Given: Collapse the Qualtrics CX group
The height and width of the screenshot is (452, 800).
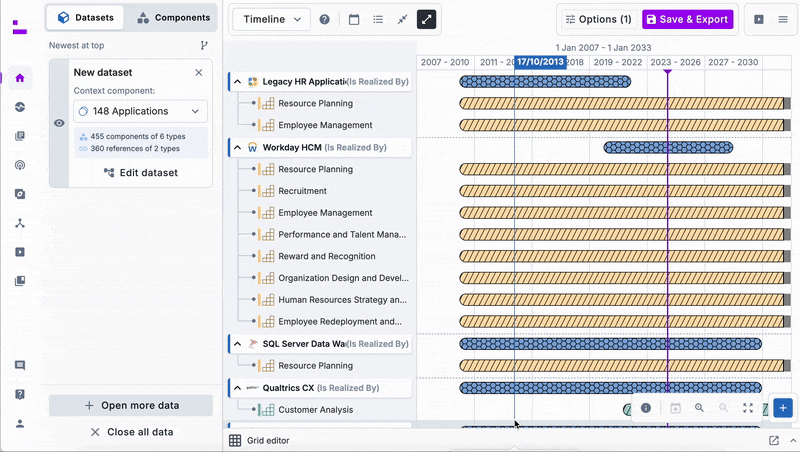Looking at the screenshot, I should click(237, 388).
